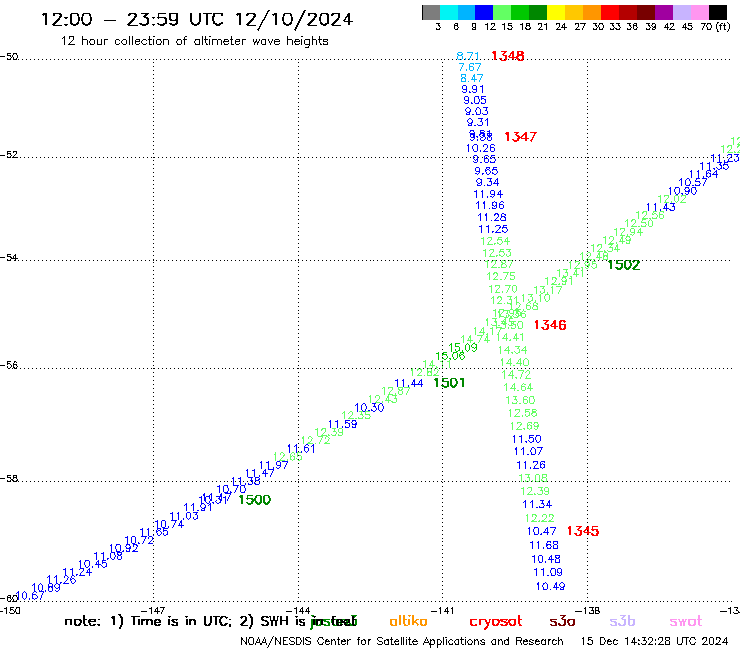Click the green value 12.75
The image size is (740, 650).
point(501,276)
